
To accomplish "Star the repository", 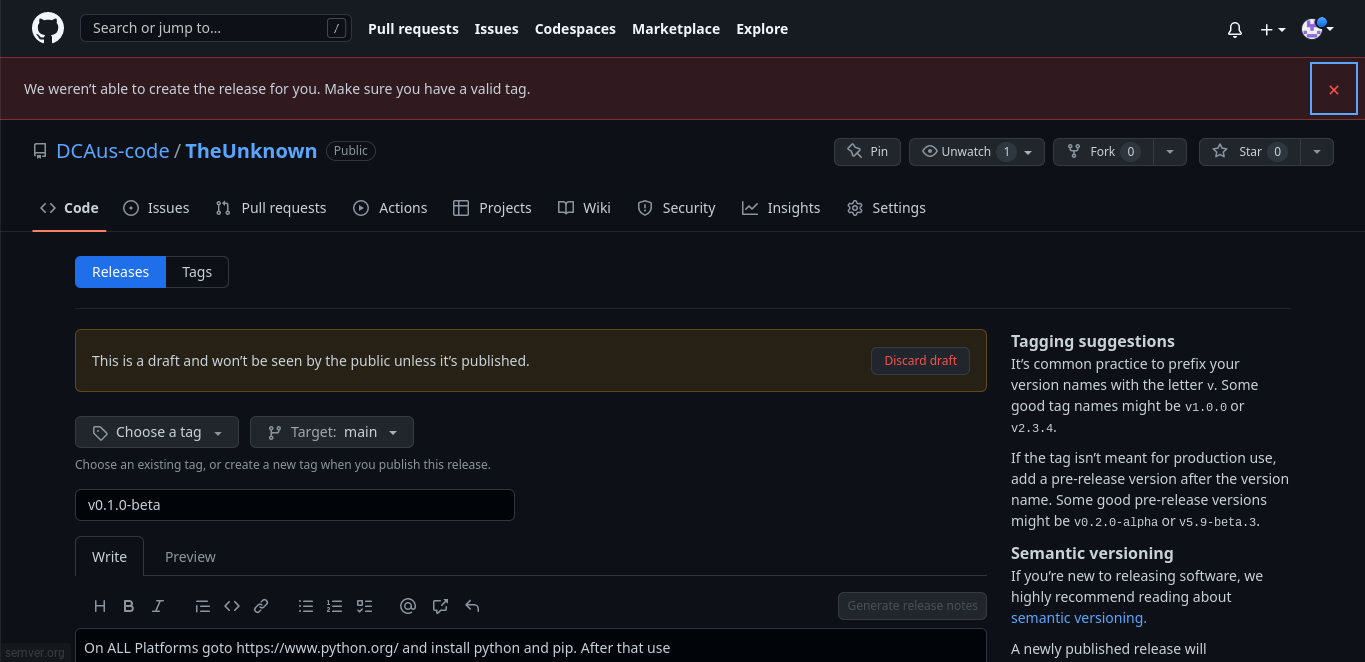I will point(1250,152).
